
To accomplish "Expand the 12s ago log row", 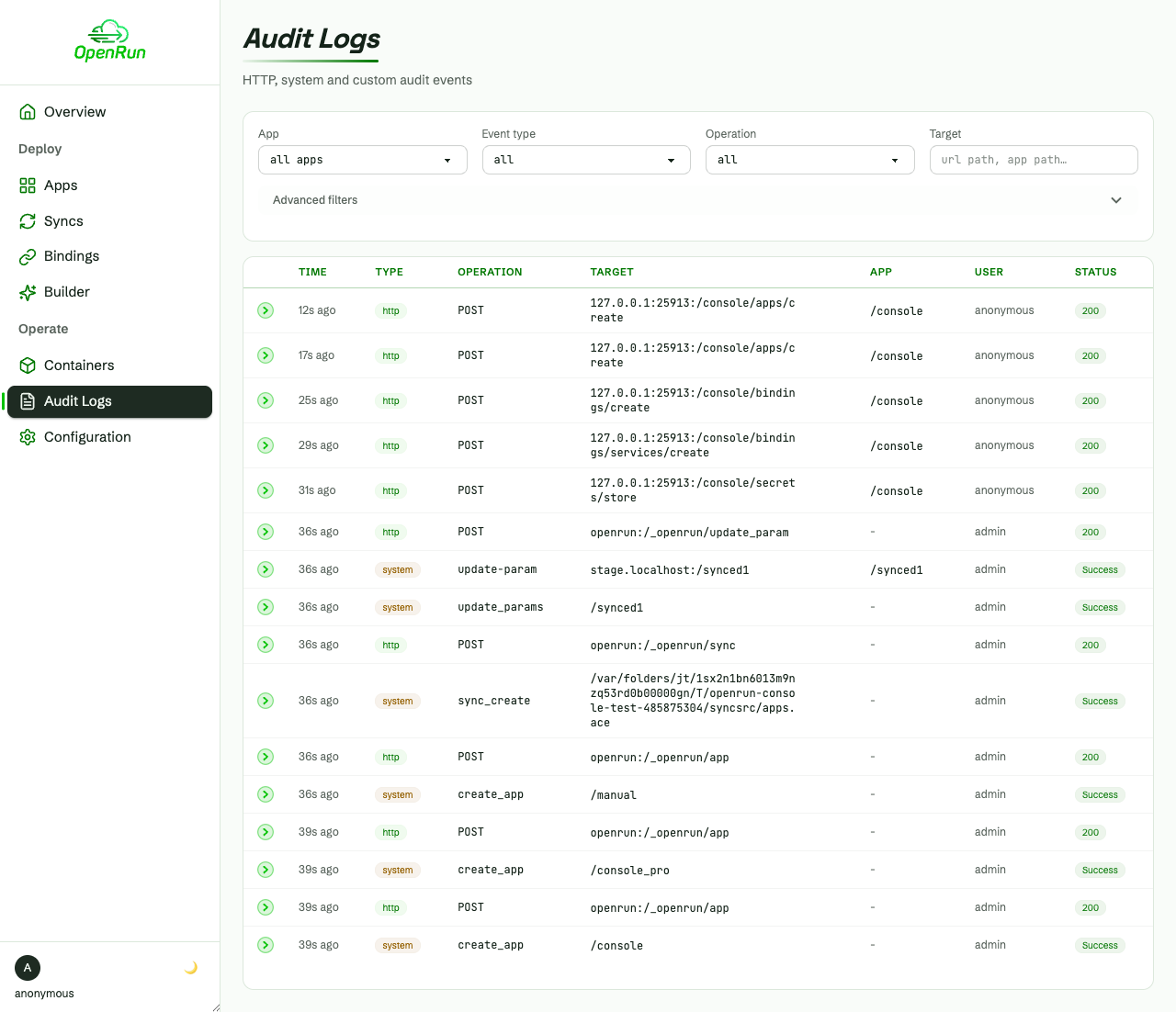I will tap(266, 310).
